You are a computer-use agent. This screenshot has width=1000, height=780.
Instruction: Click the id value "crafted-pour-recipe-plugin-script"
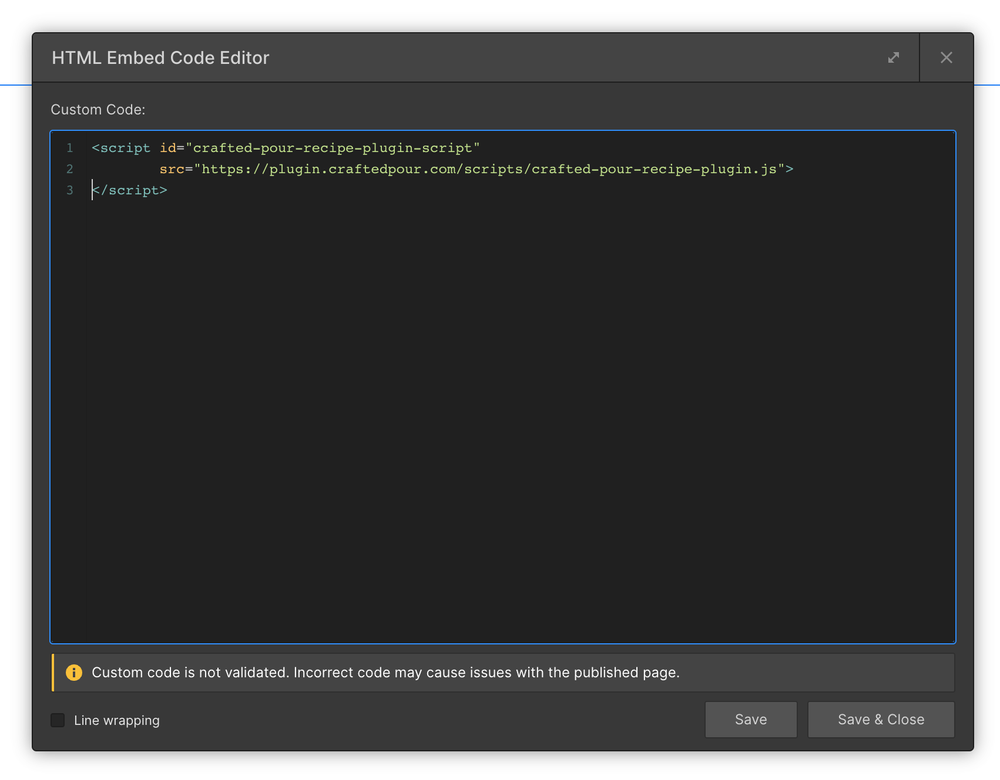(x=332, y=148)
